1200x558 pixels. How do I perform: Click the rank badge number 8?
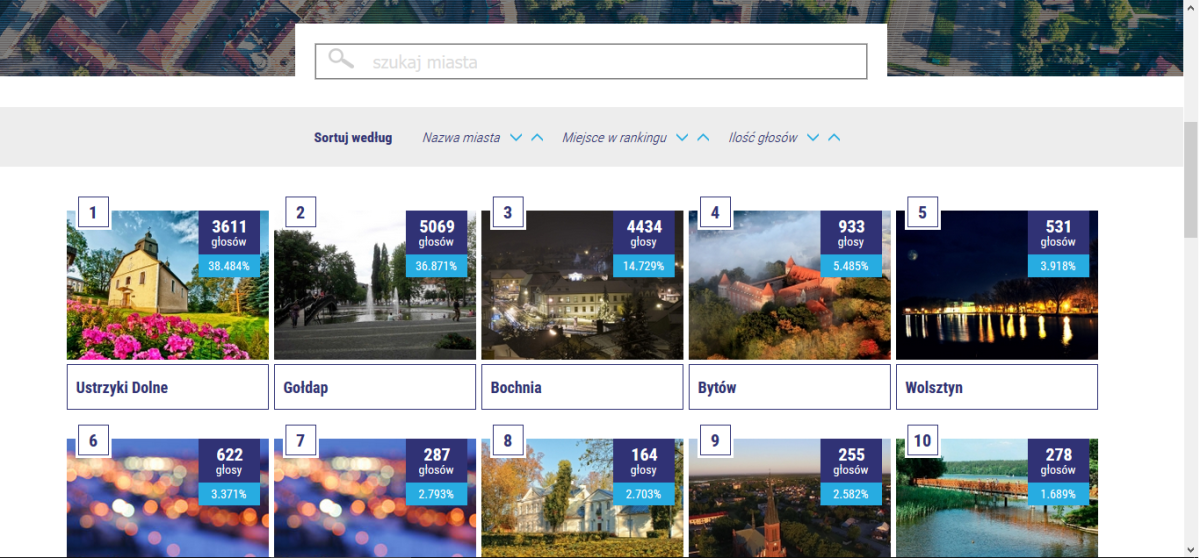tap(507, 441)
